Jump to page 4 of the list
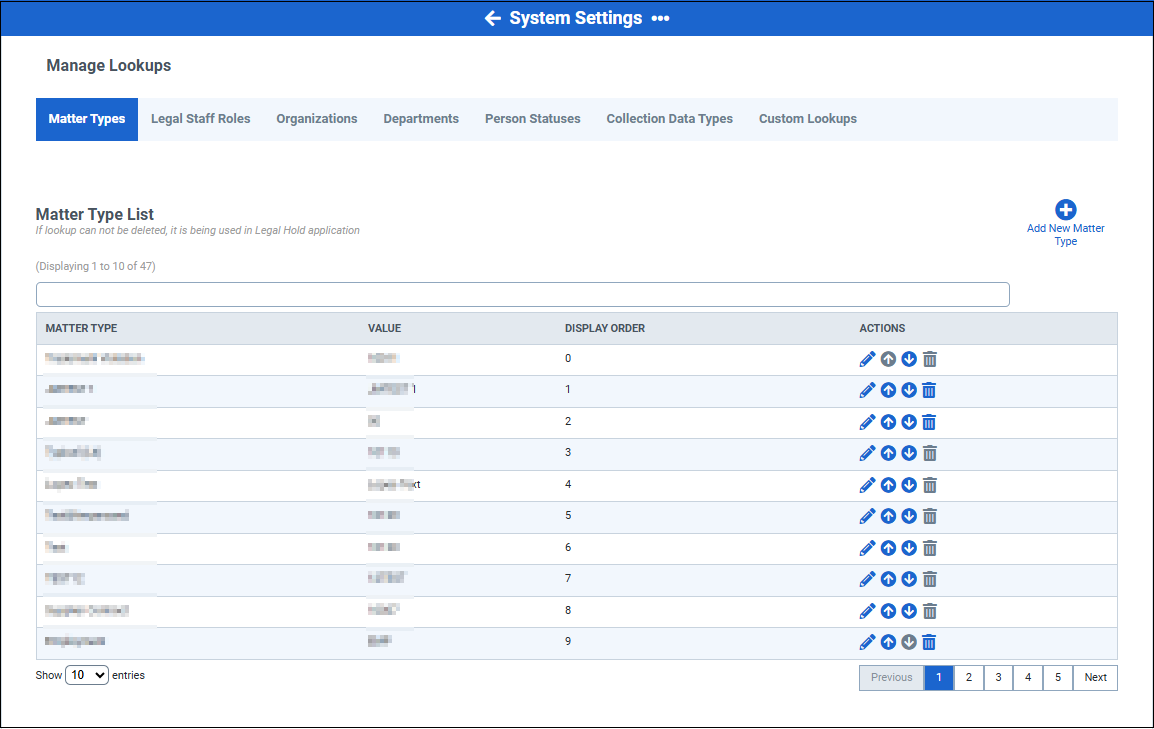The height and width of the screenshot is (729, 1154). (1028, 678)
